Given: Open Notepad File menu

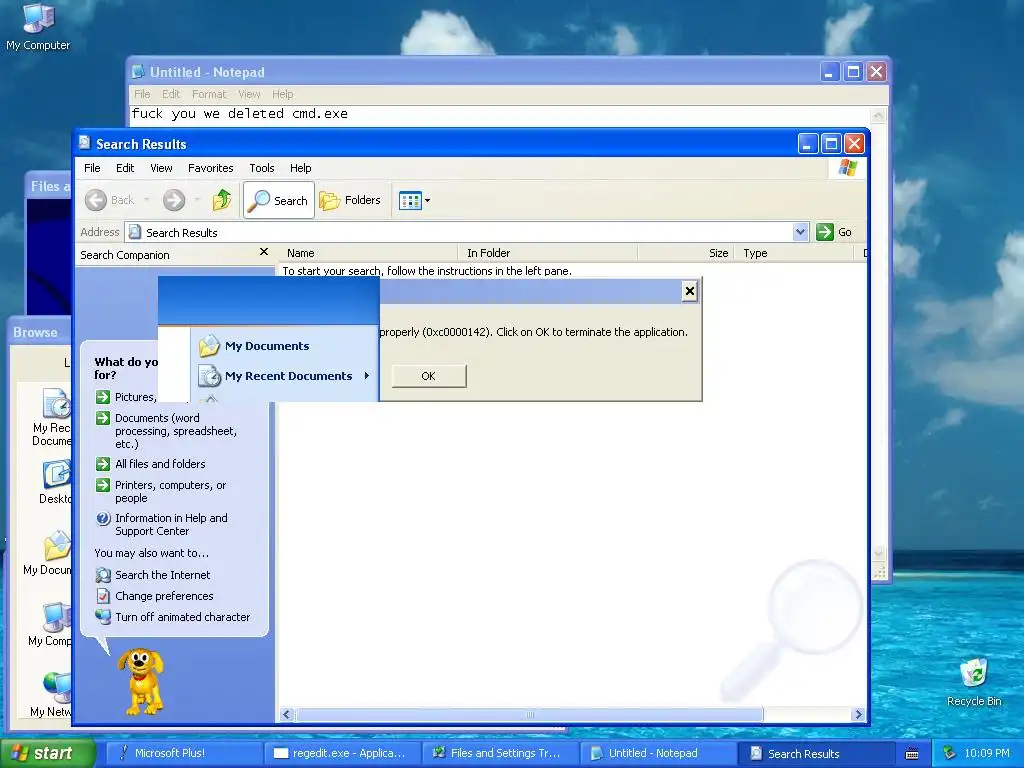Looking at the screenshot, I should 142,94.
